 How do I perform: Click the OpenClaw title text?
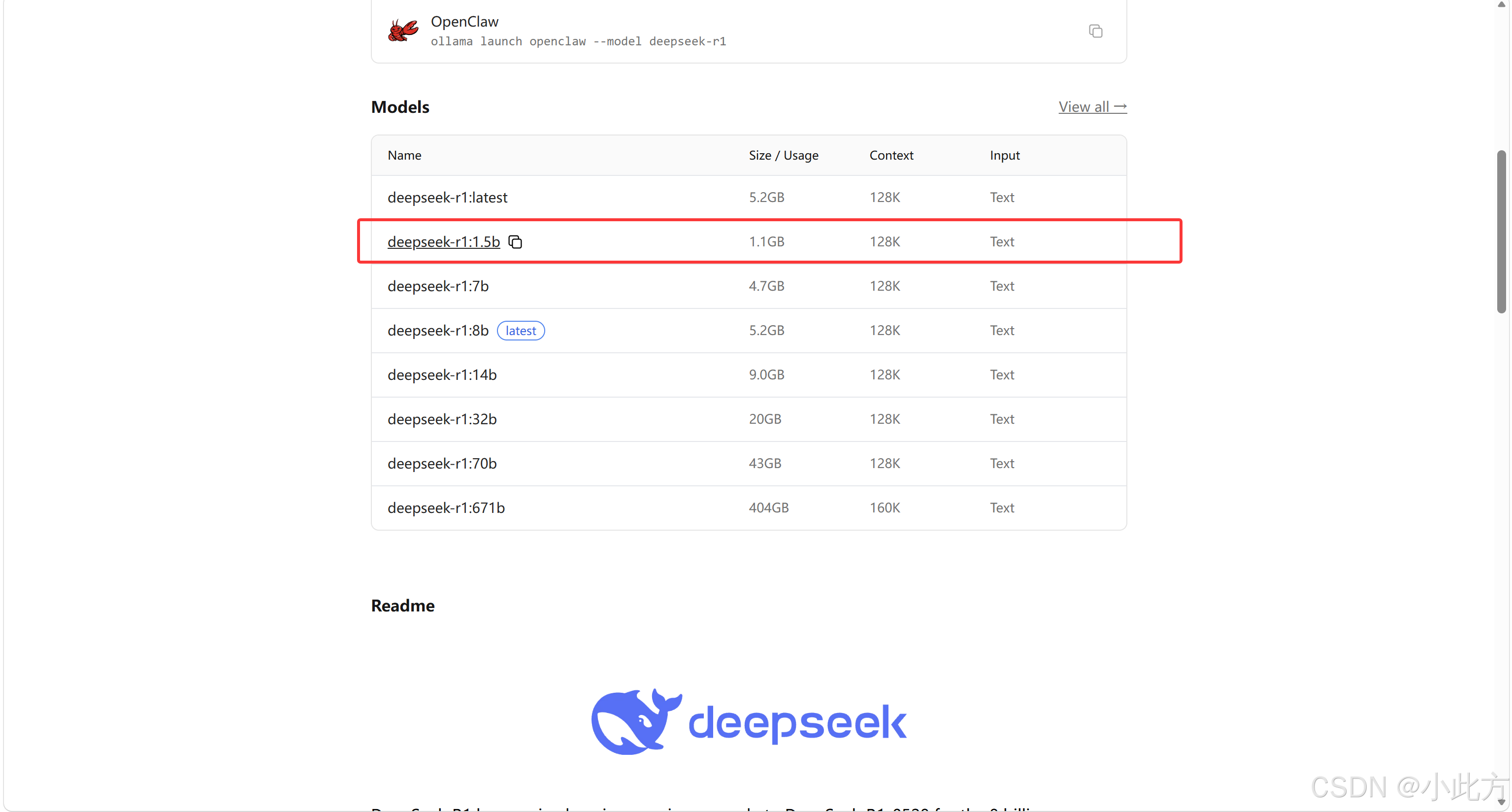464,22
